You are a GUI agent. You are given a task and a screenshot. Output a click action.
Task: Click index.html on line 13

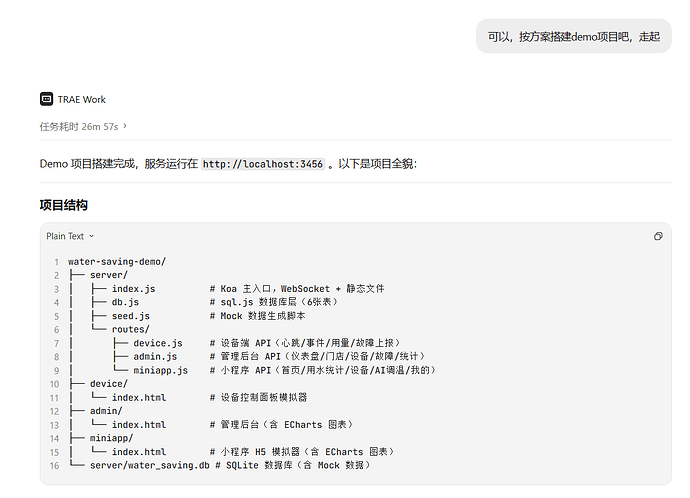[139, 425]
